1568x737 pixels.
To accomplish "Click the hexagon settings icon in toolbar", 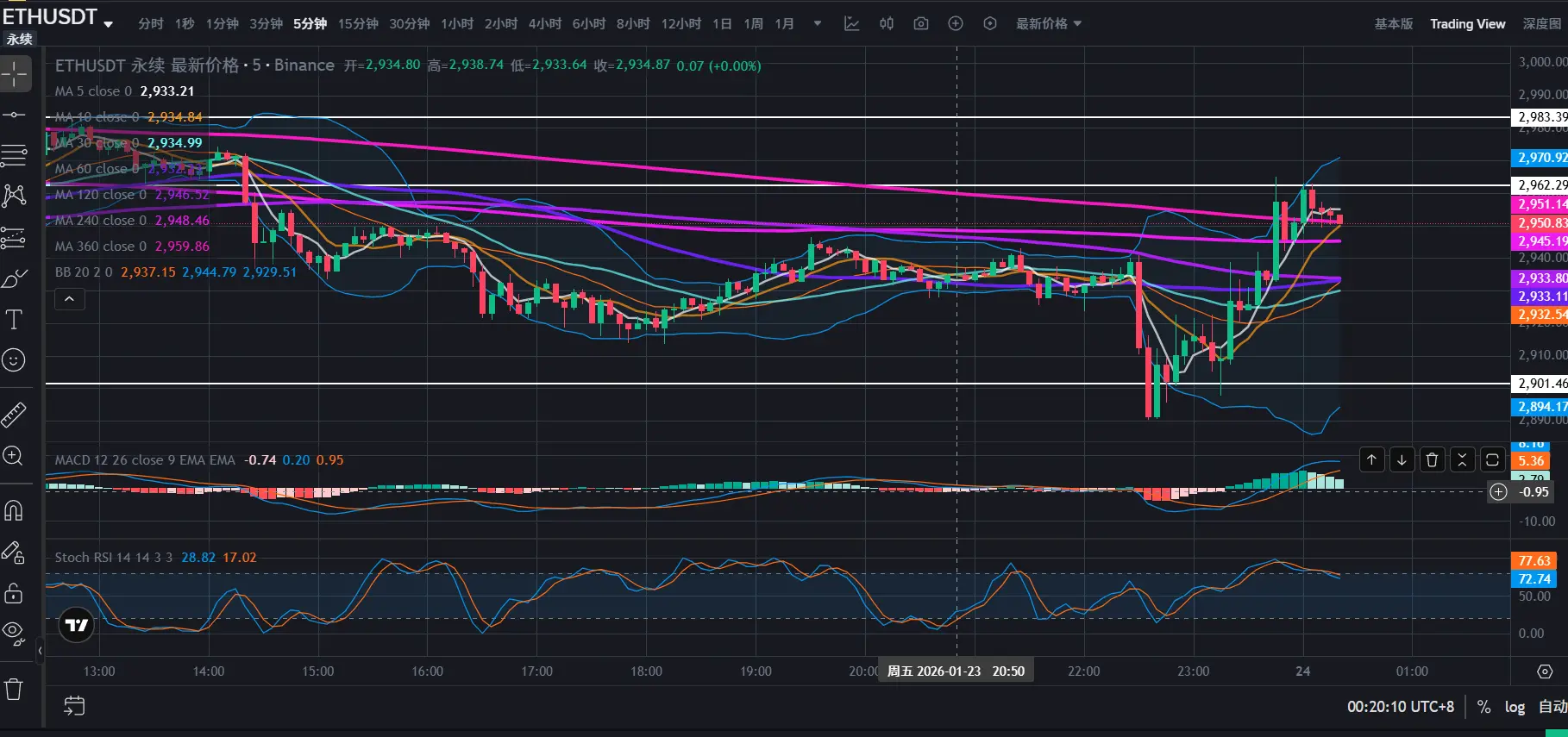I will point(990,23).
